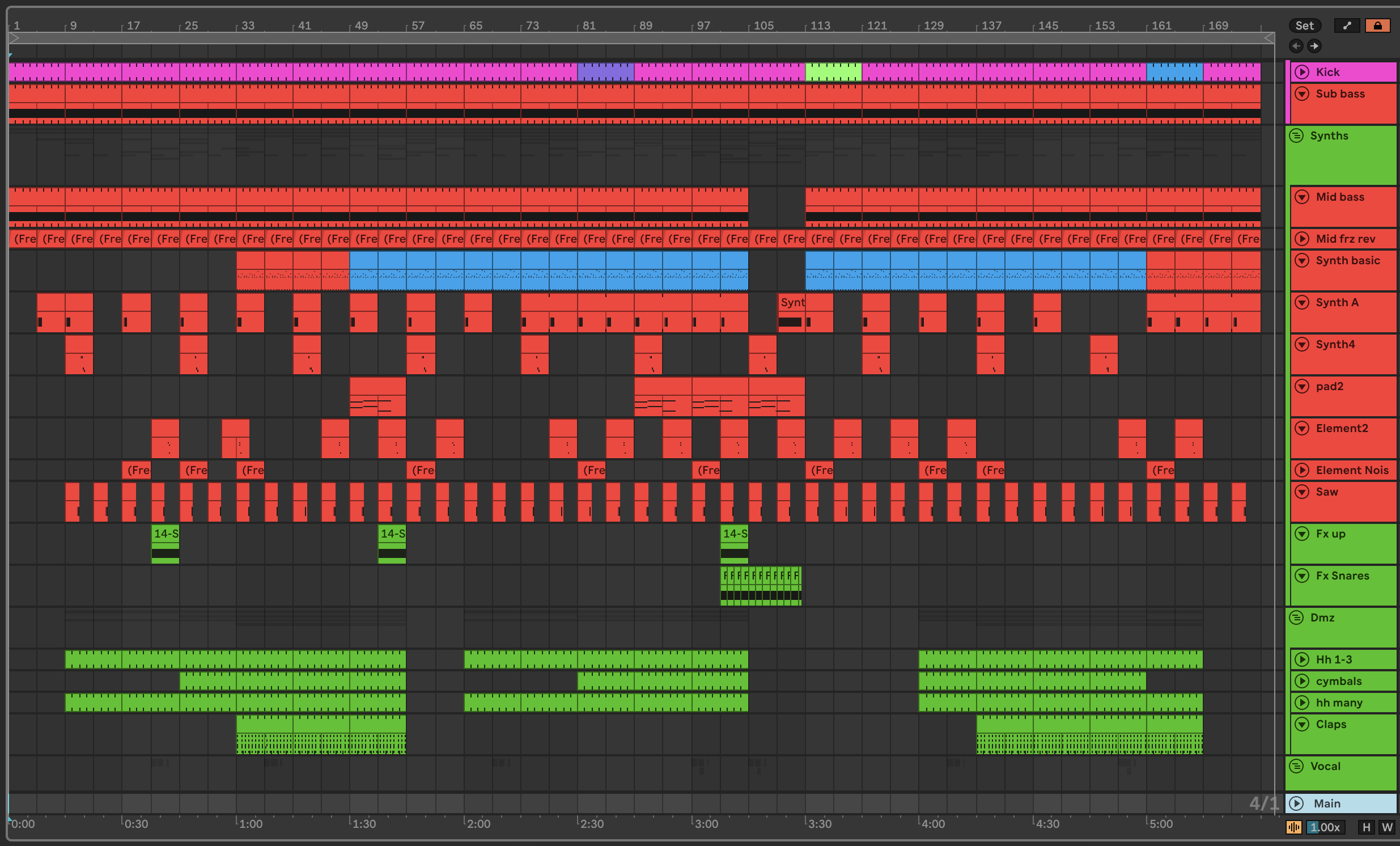Click bar 81 on the timeline ruler

click(x=589, y=26)
